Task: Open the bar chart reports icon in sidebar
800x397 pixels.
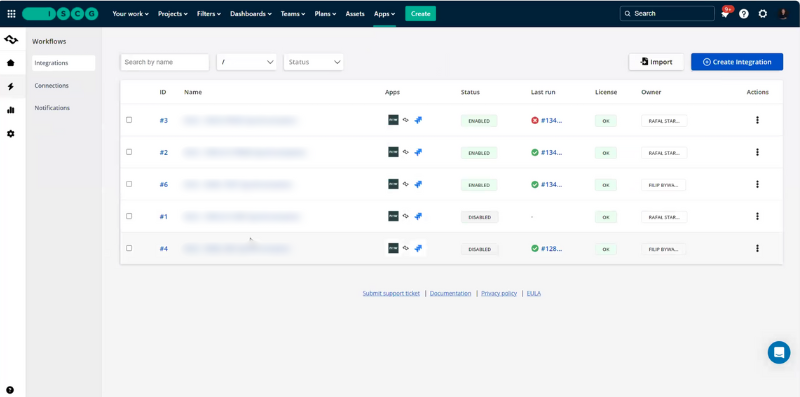Action: (x=11, y=110)
